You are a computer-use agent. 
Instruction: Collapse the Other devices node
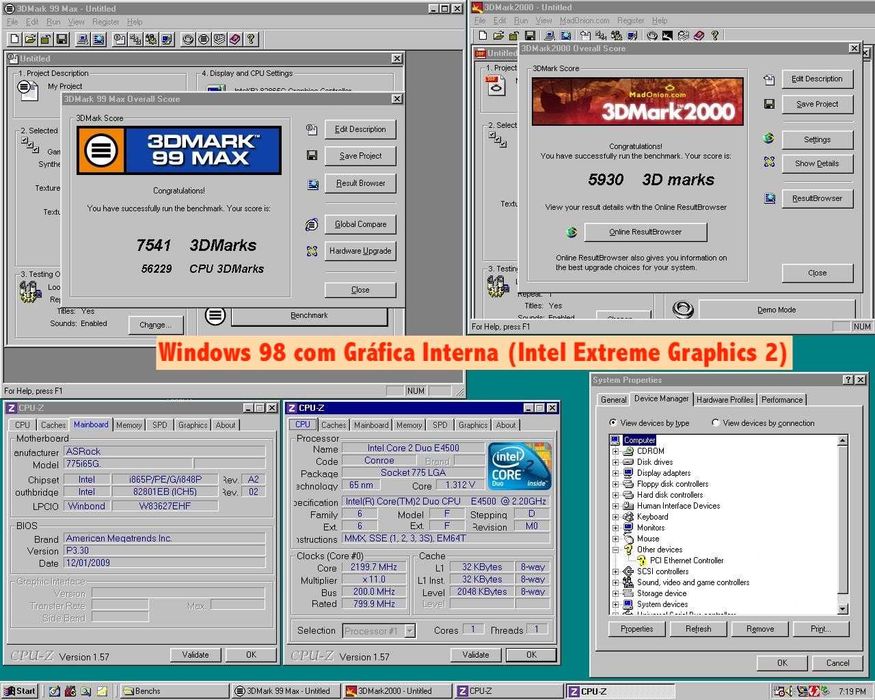click(x=616, y=550)
